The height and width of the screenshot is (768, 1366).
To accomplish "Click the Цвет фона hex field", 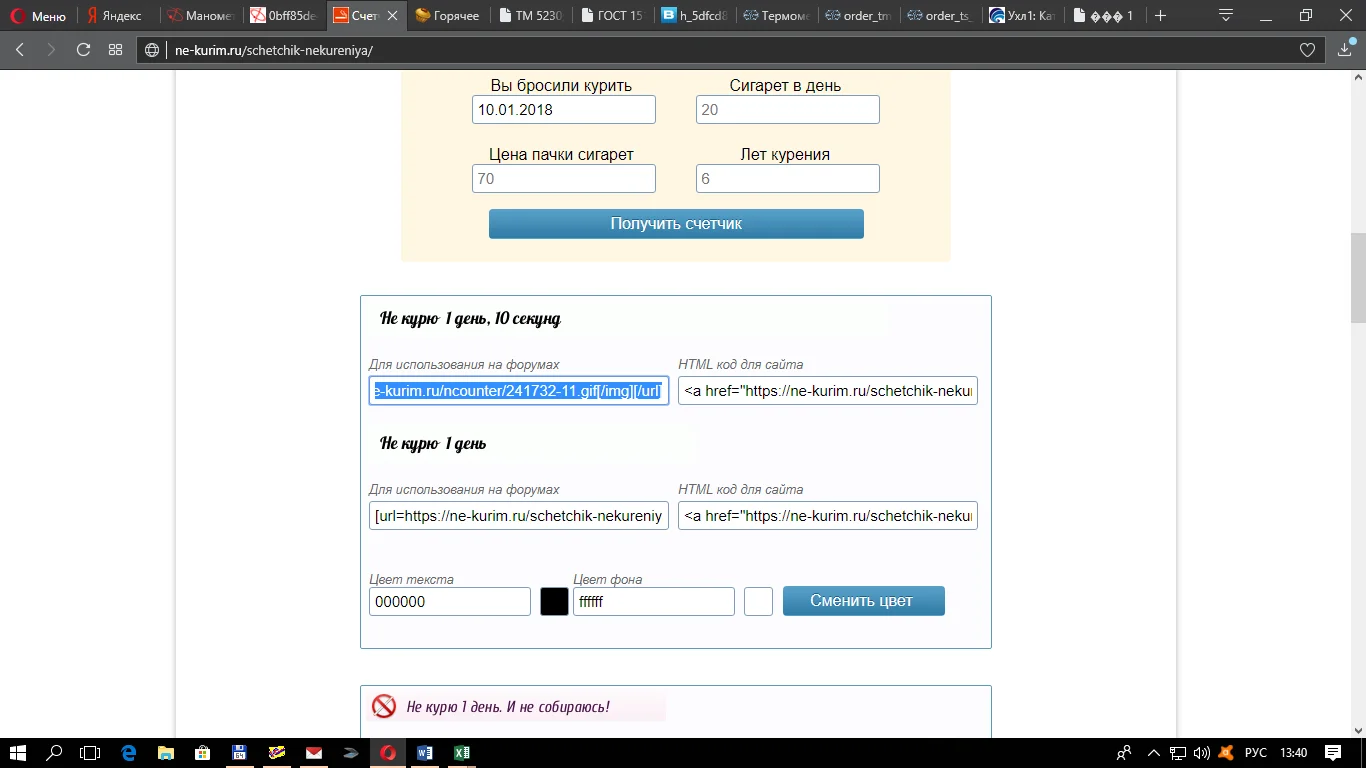I will (654, 602).
